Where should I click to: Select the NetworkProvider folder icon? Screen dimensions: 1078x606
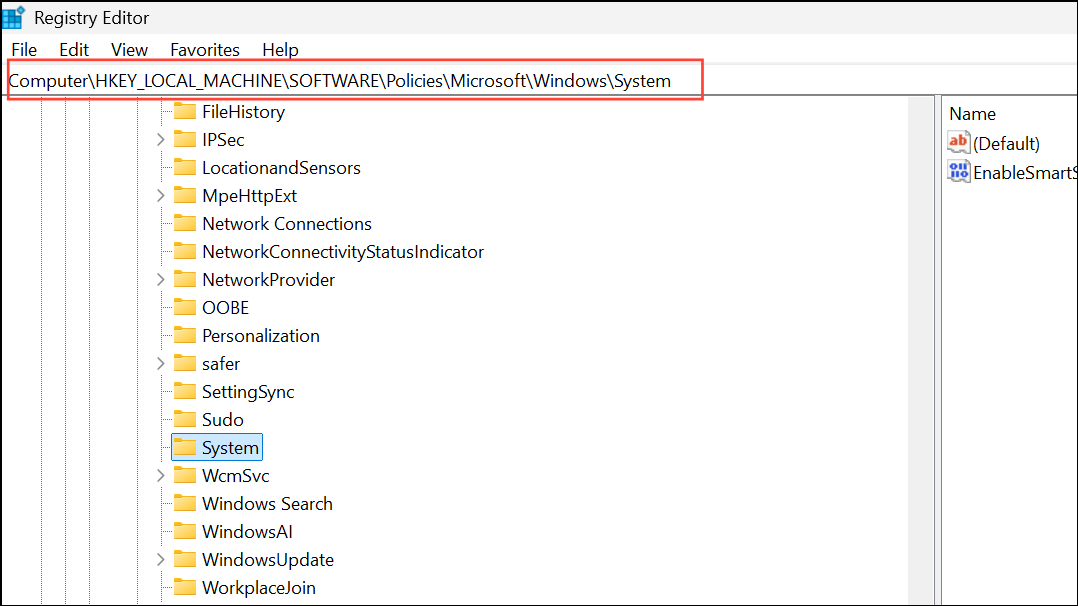pyautogui.click(x=185, y=279)
